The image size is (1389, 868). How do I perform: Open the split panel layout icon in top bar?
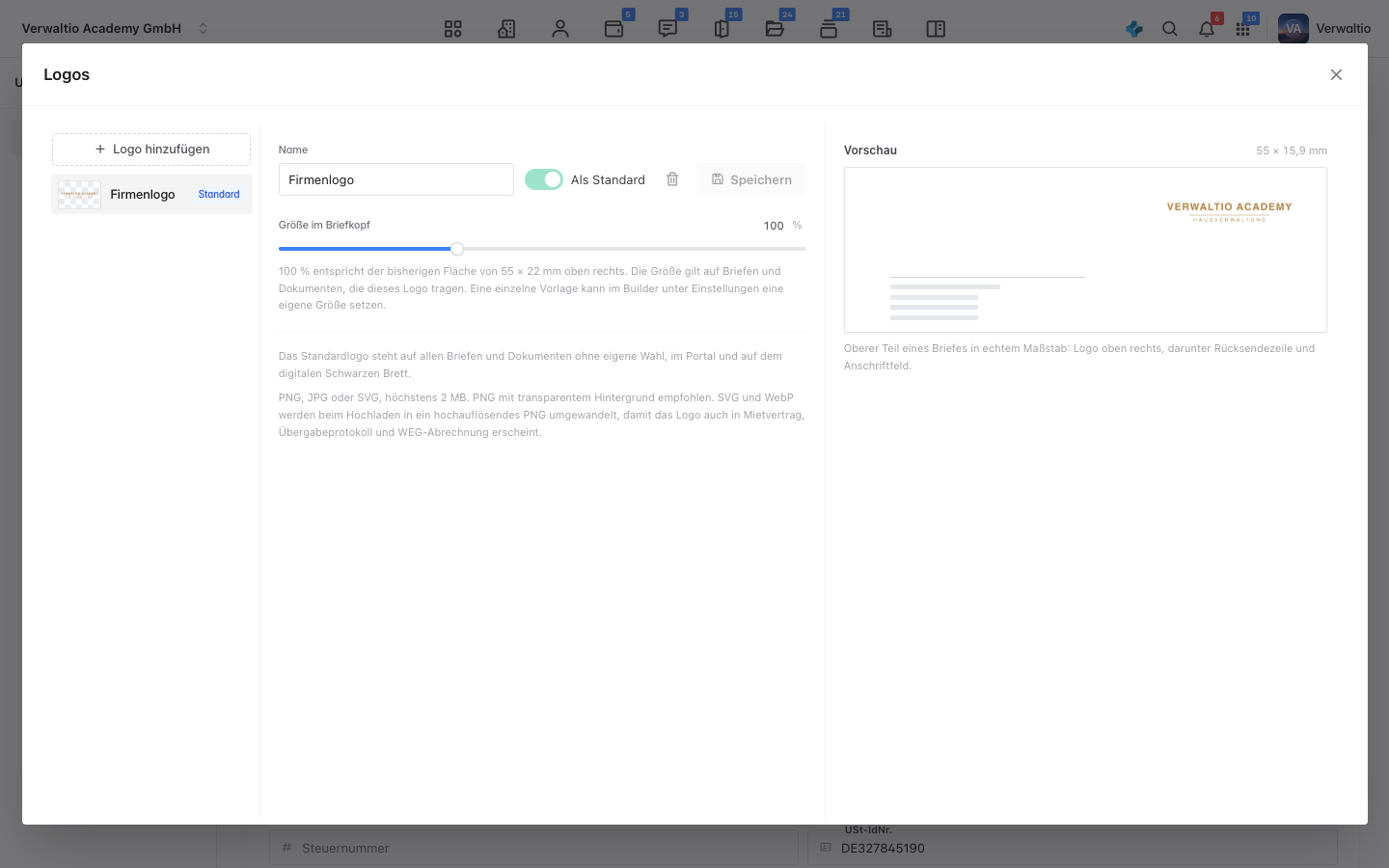[936, 29]
